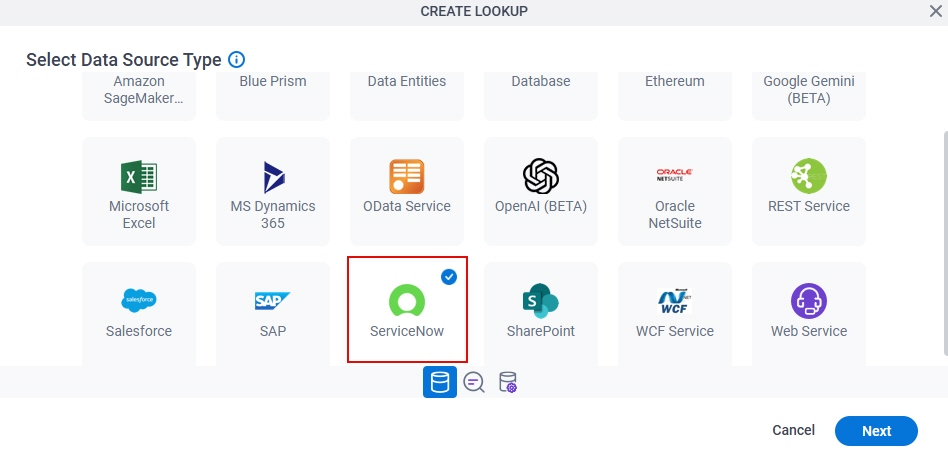
Task: Click the SharePoint label text
Action: [x=541, y=331]
